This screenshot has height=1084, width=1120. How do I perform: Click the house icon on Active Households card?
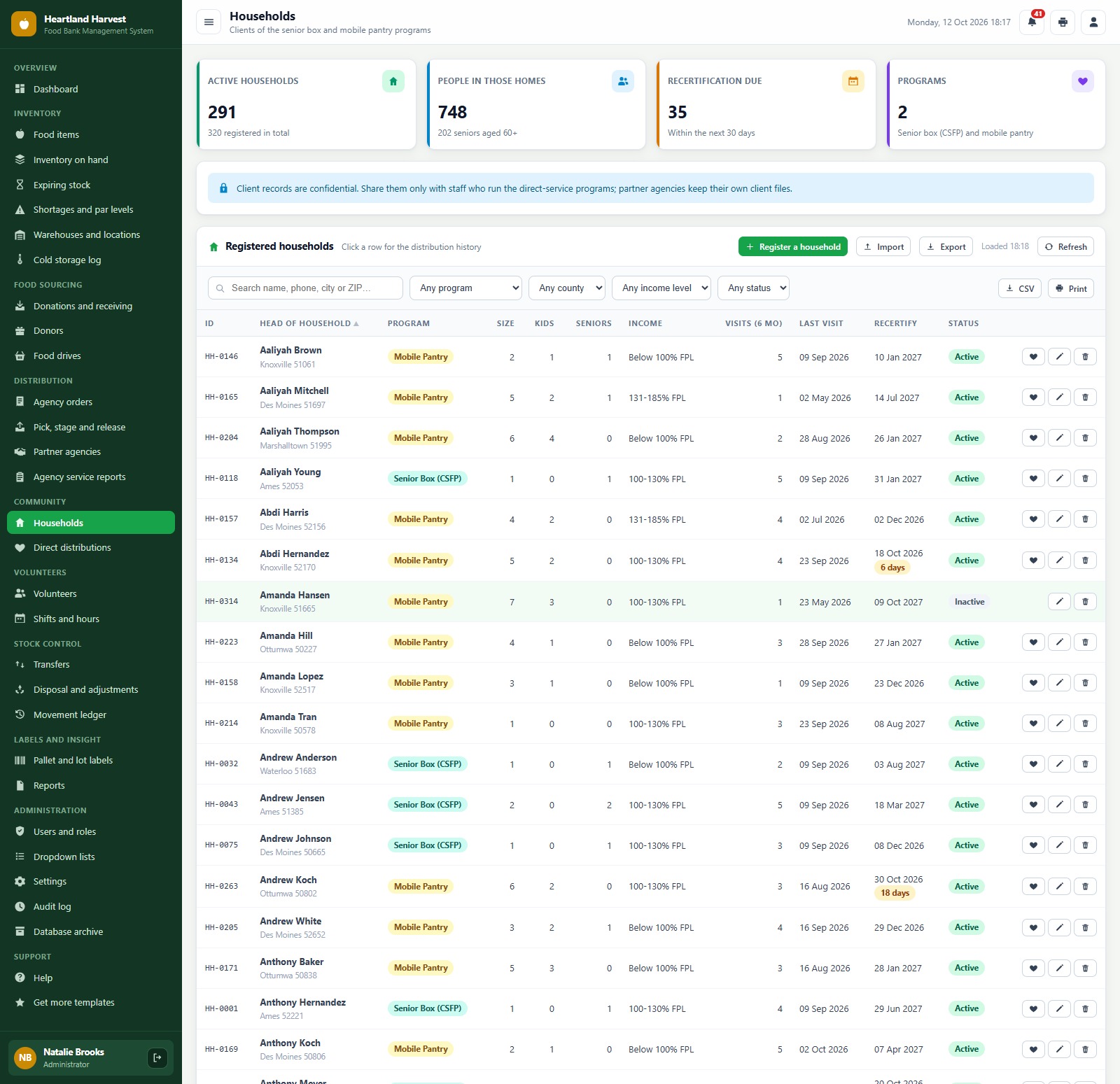click(x=393, y=81)
